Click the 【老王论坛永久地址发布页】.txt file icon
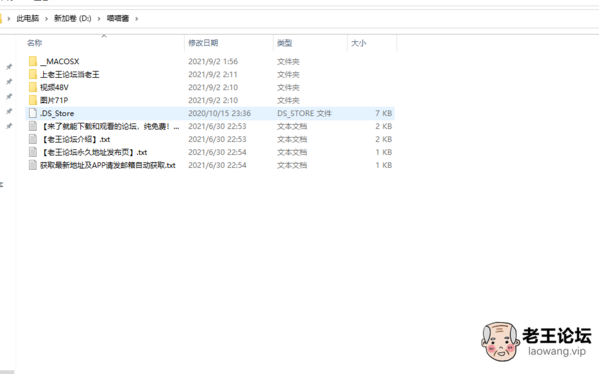The width and height of the screenshot is (599, 374). coord(33,152)
